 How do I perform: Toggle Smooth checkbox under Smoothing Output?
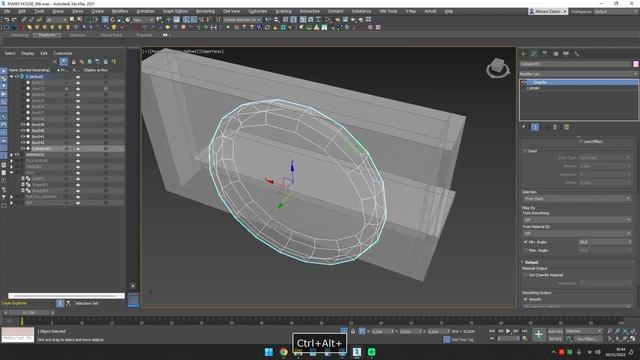point(525,299)
